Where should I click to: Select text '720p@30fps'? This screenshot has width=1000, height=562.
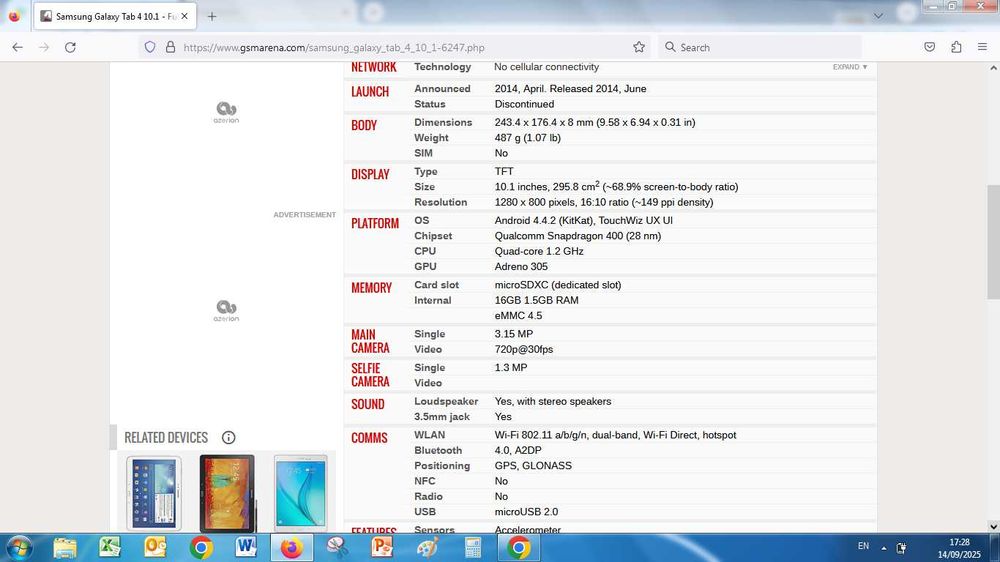click(524, 350)
